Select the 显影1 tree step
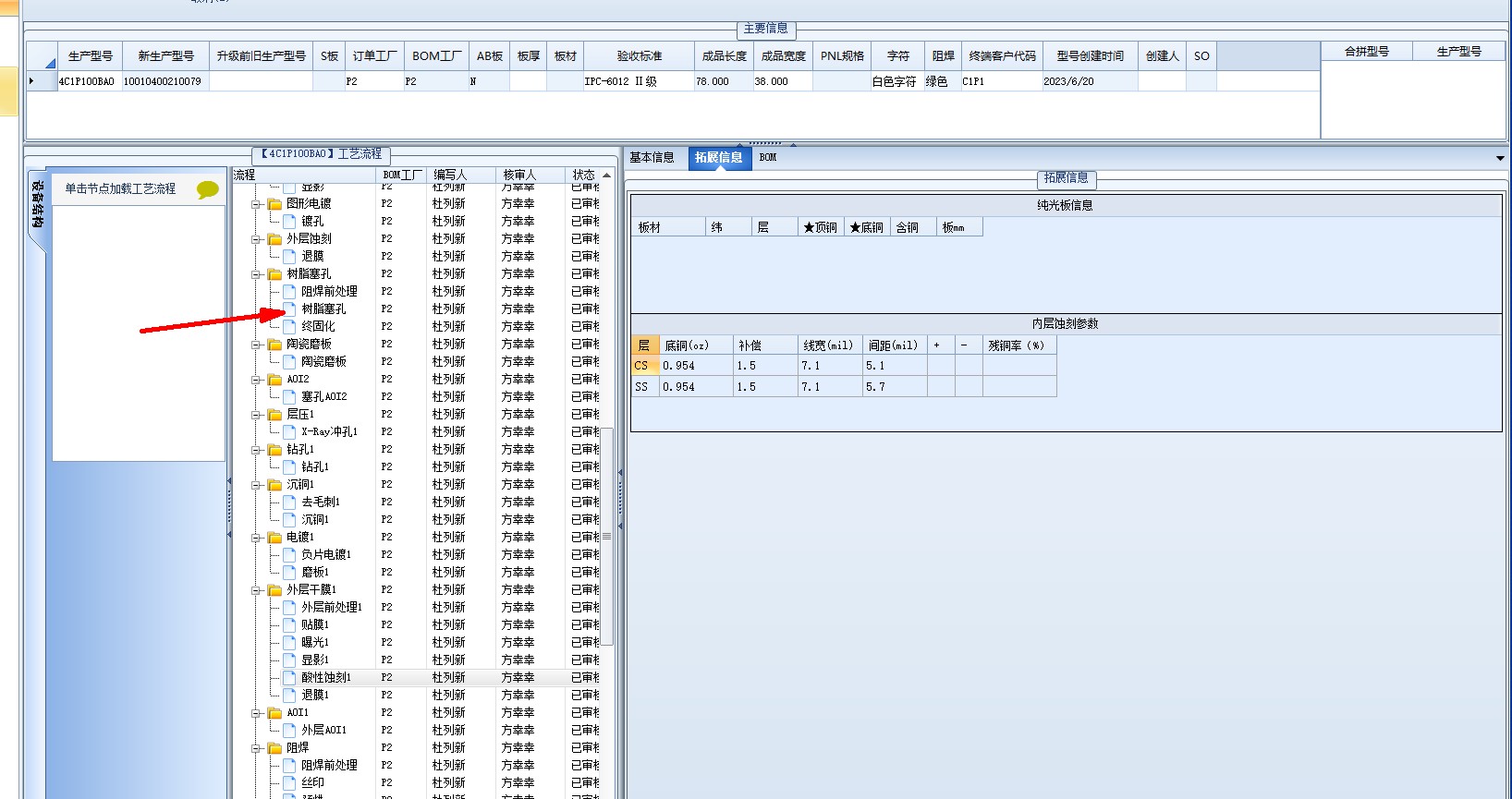 [315, 660]
